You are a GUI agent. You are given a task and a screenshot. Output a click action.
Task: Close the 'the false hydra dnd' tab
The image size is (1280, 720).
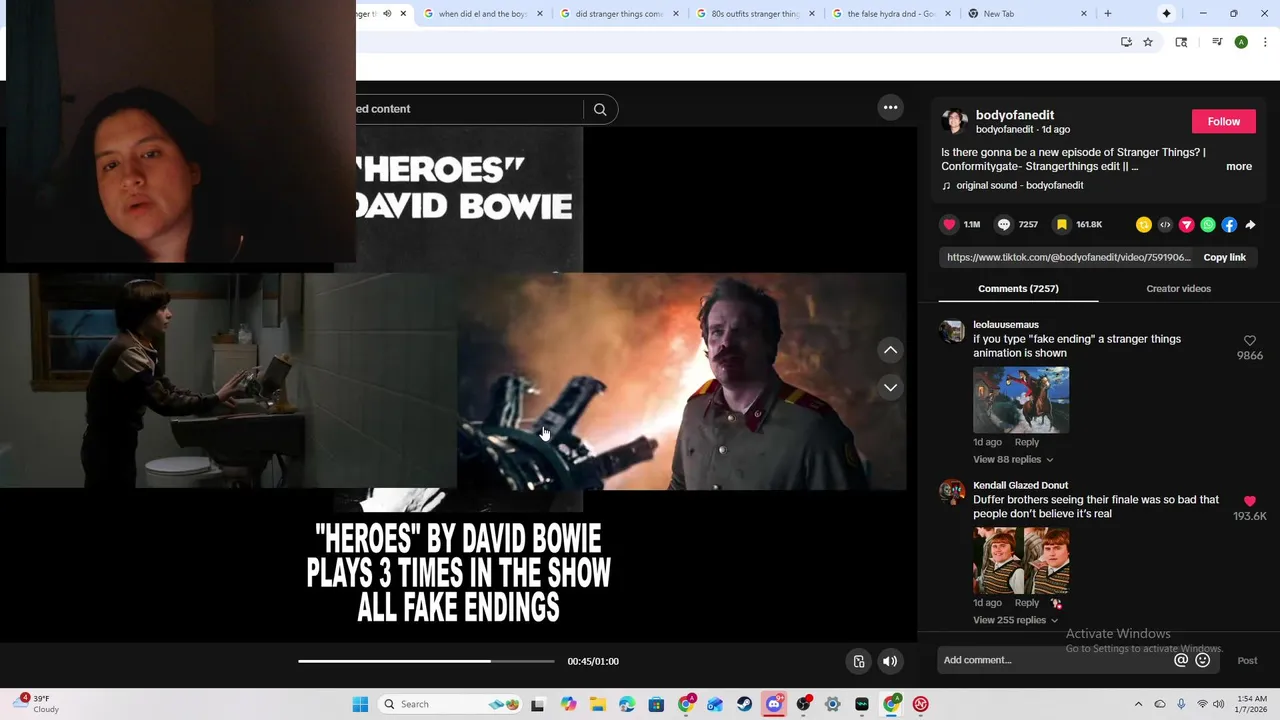pyautogui.click(x=948, y=14)
